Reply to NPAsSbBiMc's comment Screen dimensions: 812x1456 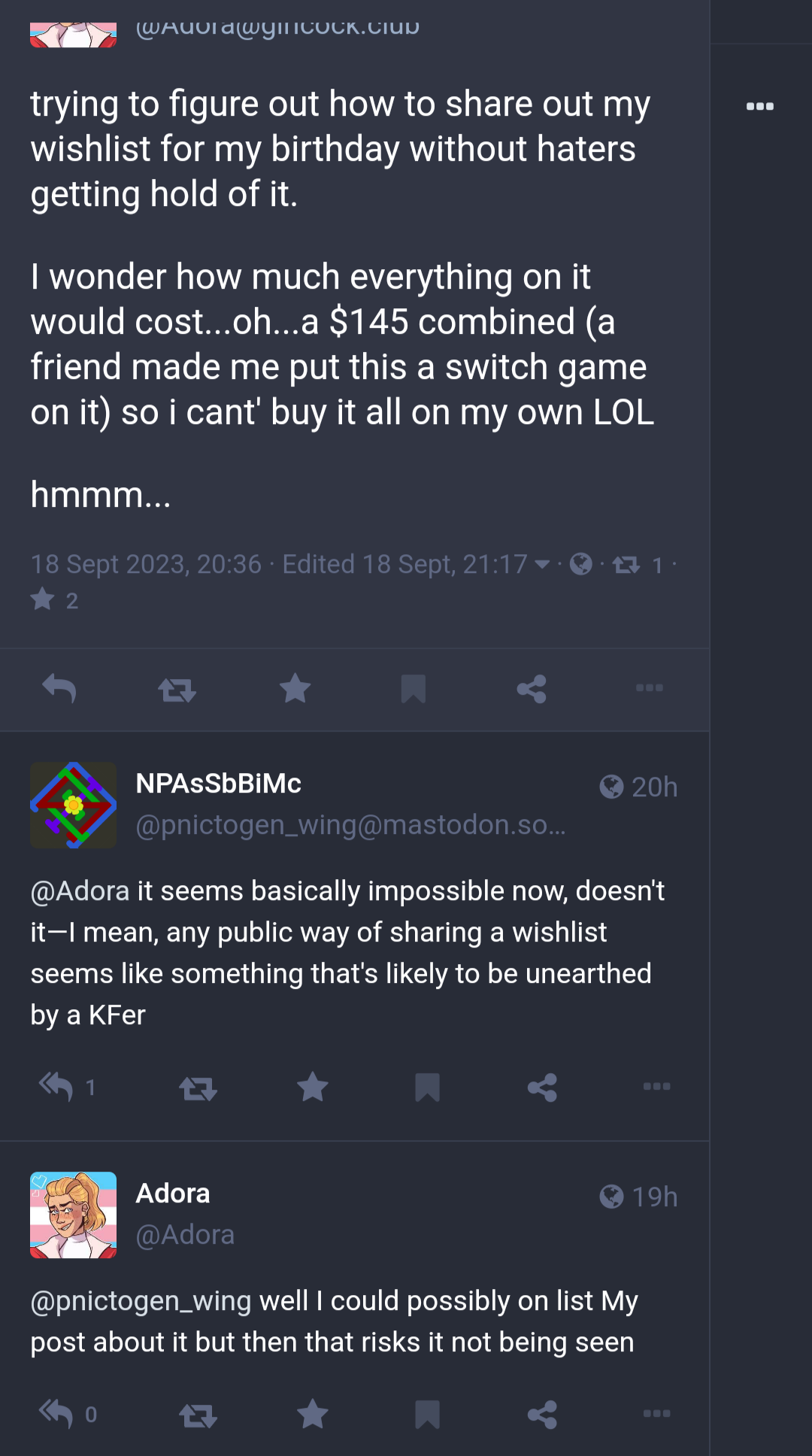tap(67, 1087)
